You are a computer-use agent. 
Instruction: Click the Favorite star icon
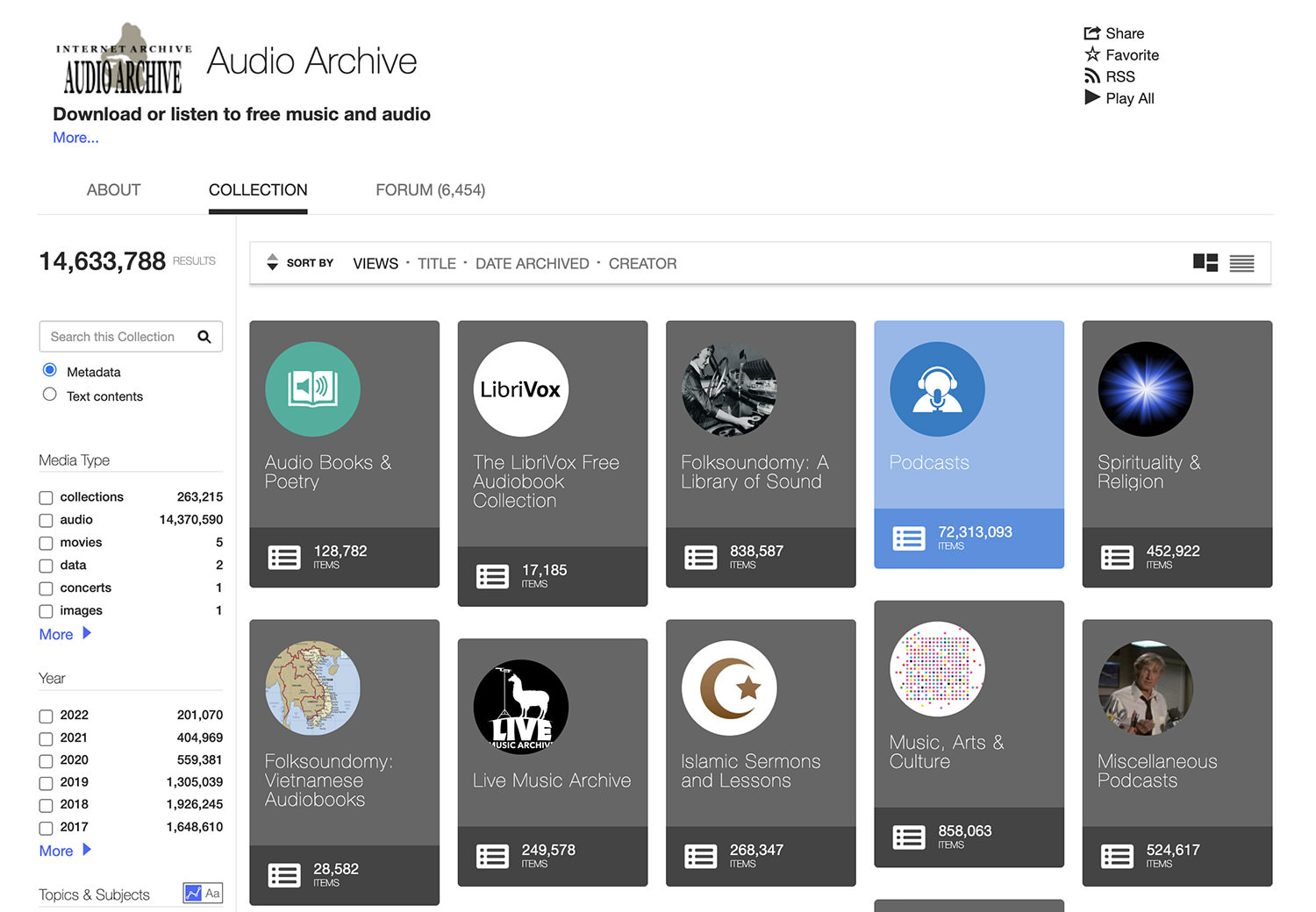pos(1092,54)
